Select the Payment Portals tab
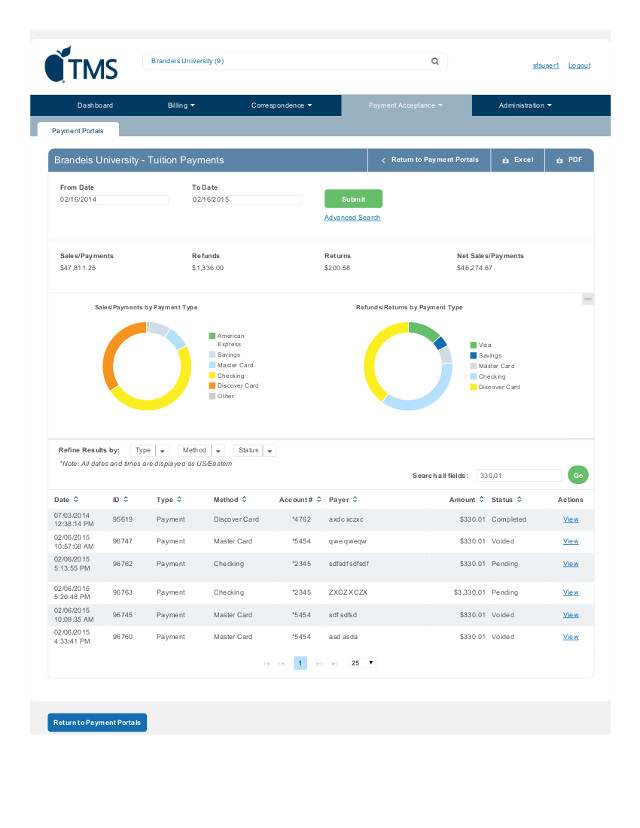The height and width of the screenshot is (828, 640). [78, 130]
